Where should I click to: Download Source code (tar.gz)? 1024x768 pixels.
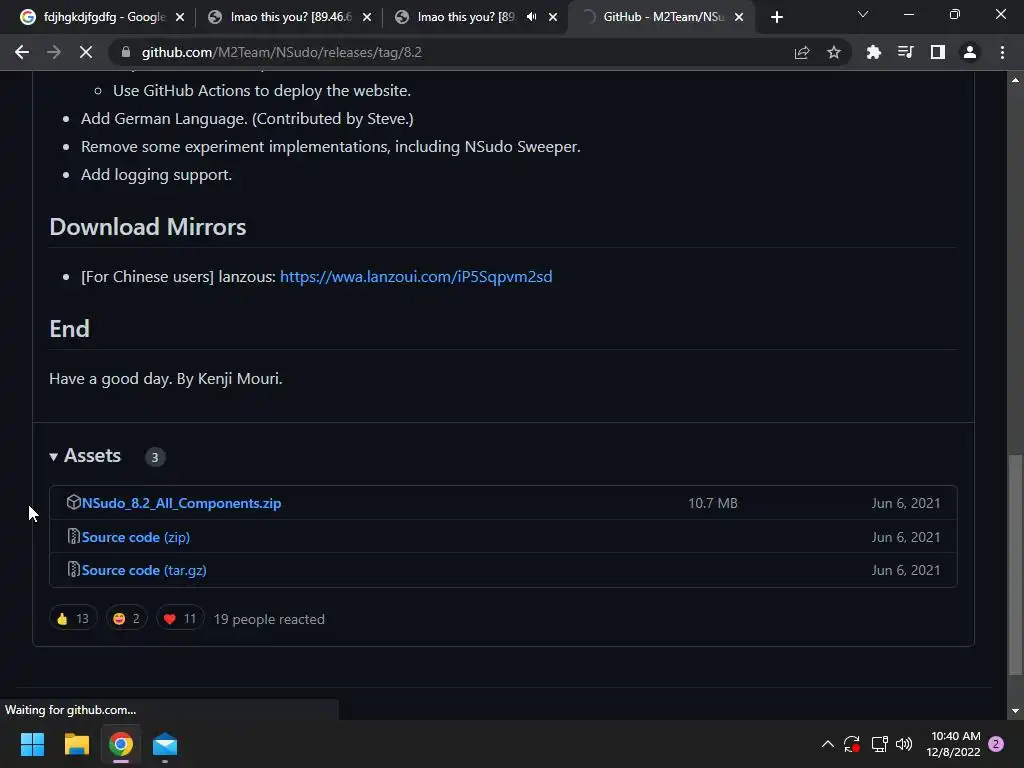[x=144, y=570]
